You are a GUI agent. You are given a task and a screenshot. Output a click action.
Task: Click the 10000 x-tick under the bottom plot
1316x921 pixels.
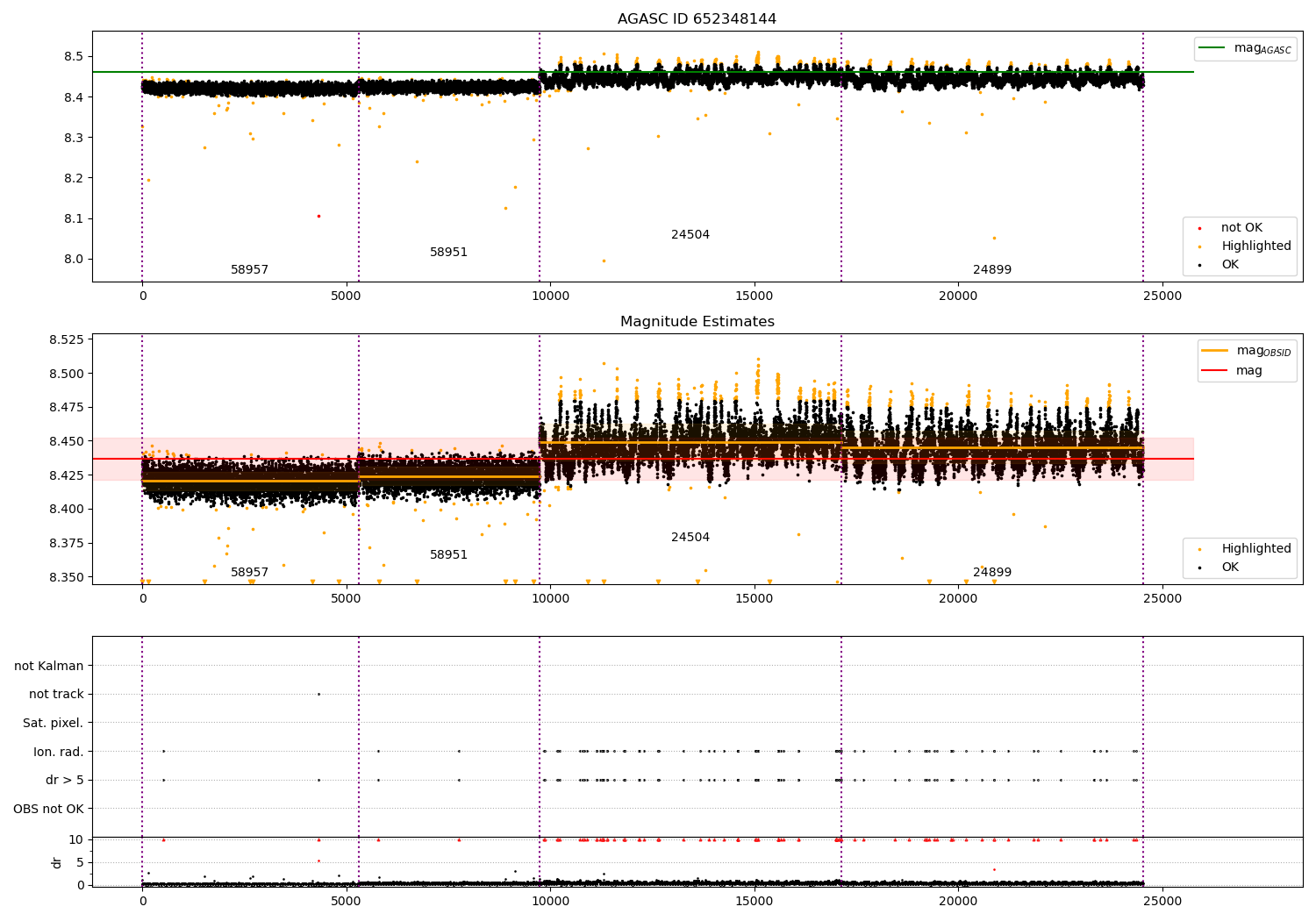550,901
